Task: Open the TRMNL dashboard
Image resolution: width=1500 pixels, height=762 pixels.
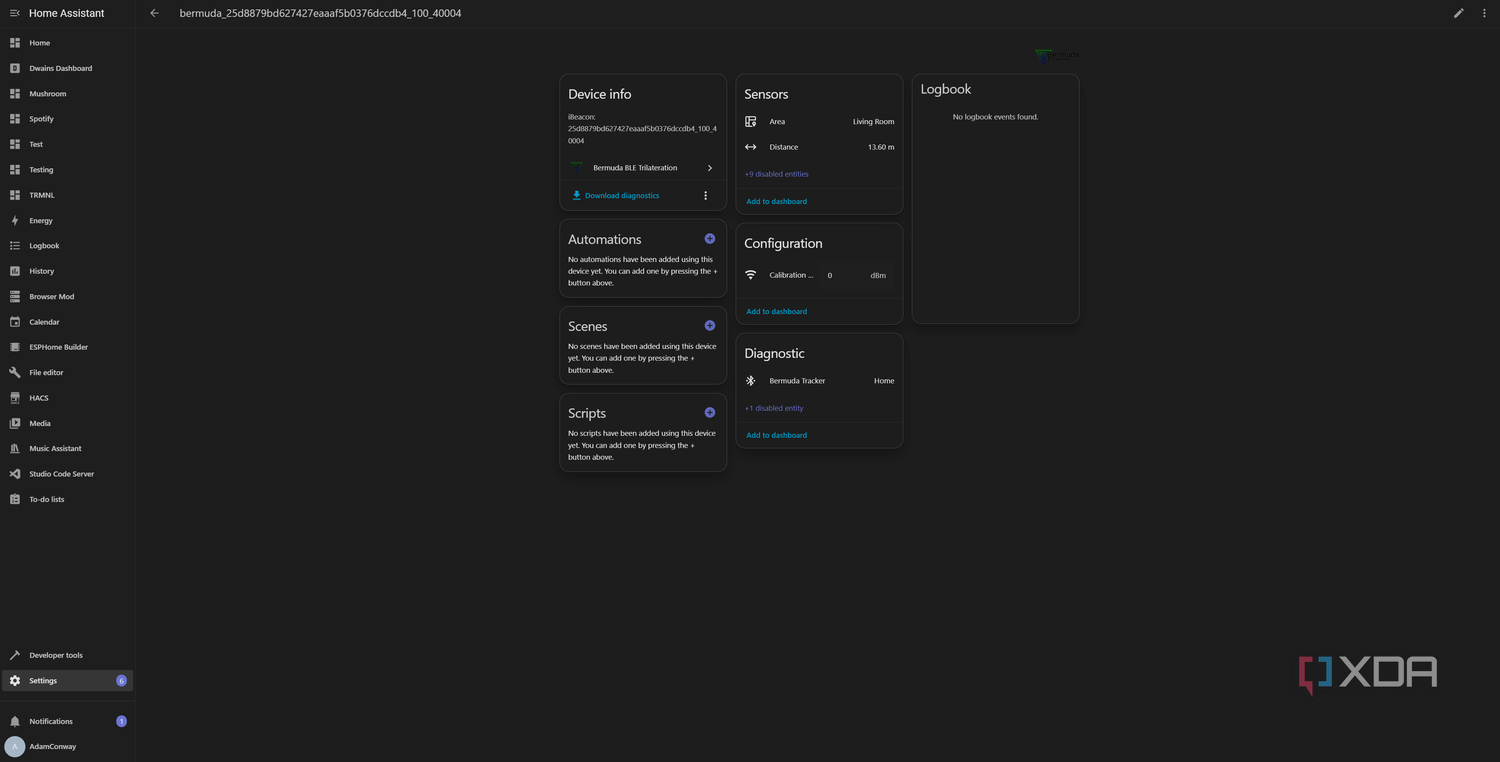Action: [67, 195]
